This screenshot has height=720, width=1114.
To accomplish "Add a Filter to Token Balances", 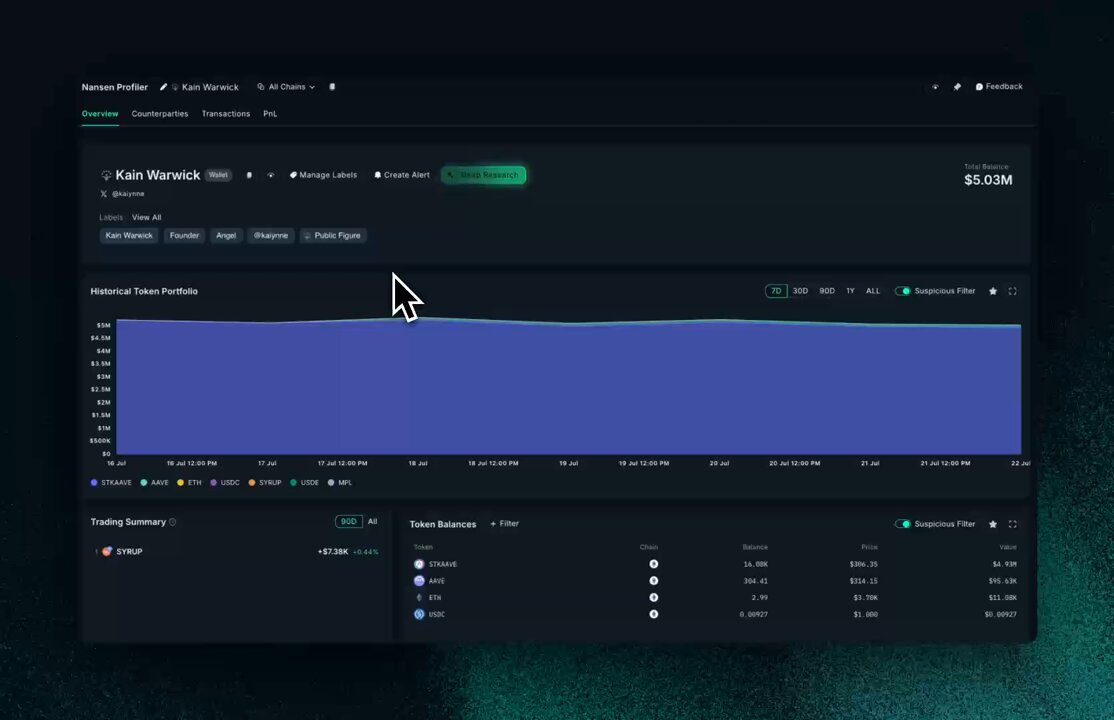I will pos(504,524).
